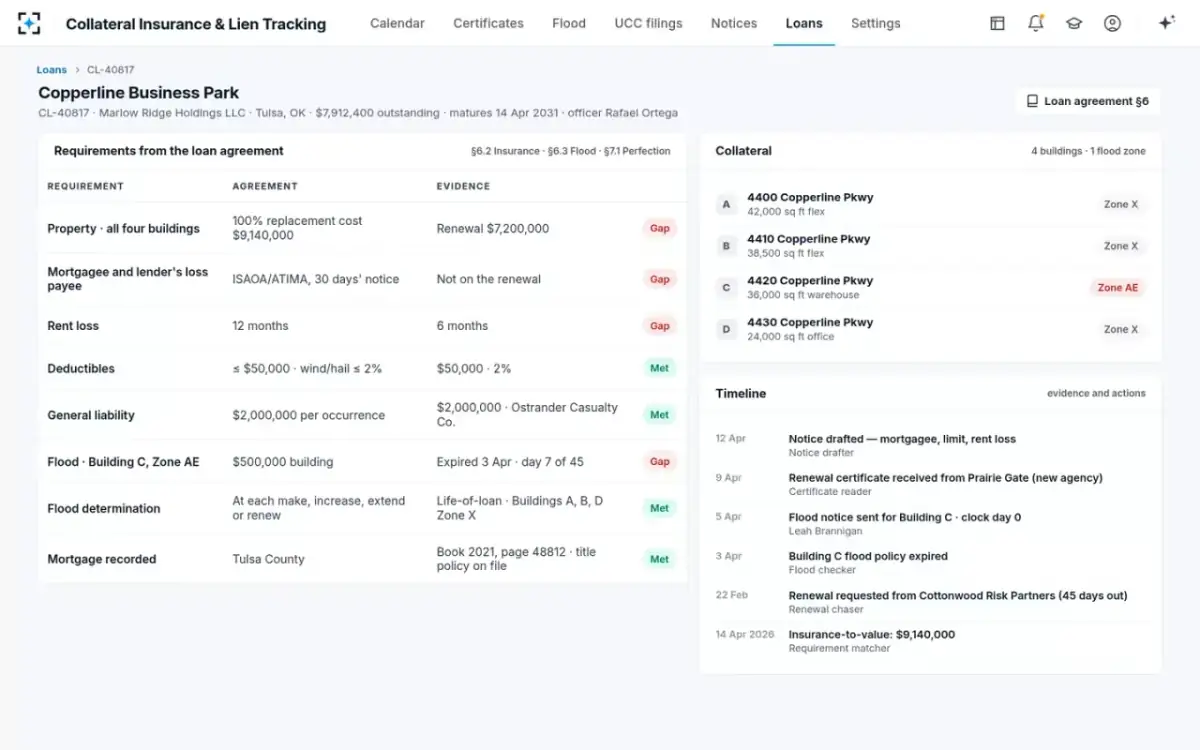Click Gap badge for Mortgagee and loss payee

(x=660, y=279)
